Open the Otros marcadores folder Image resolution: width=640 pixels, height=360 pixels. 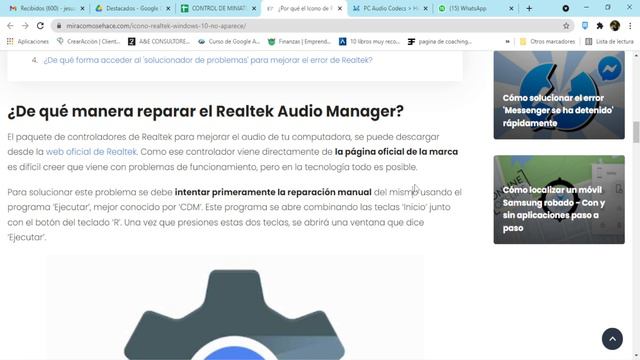pyautogui.click(x=547, y=41)
